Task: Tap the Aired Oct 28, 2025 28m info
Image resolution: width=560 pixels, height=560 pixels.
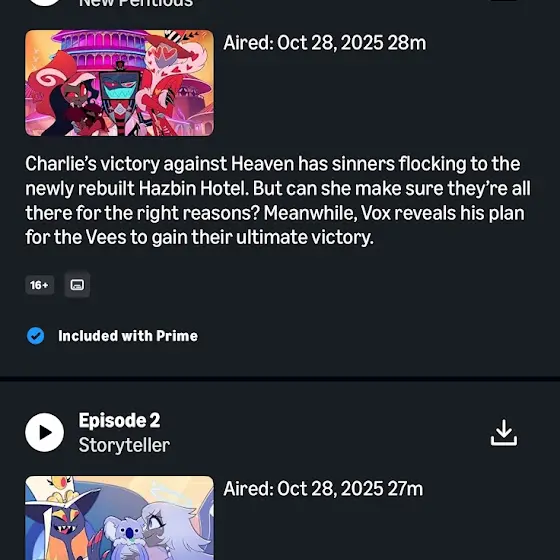Action: [x=324, y=43]
